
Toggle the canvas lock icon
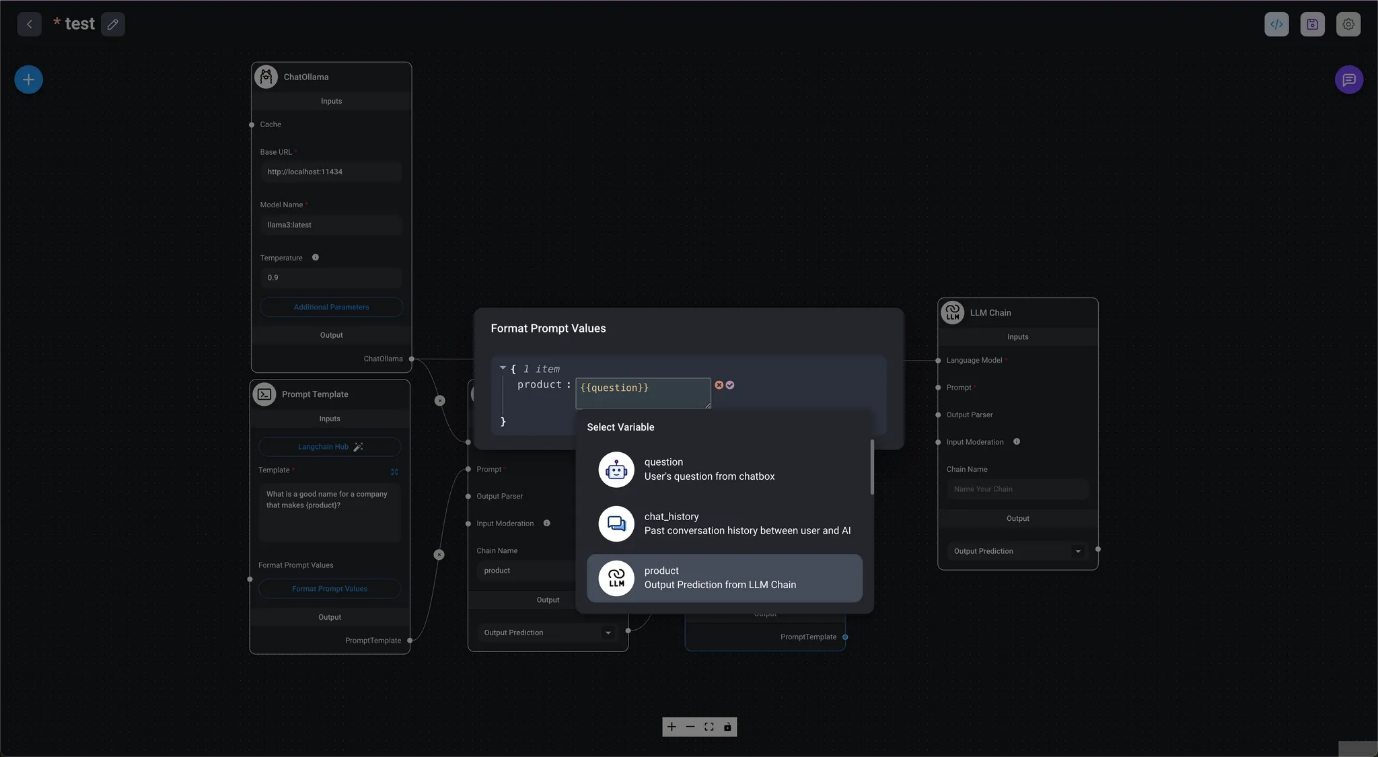click(x=728, y=727)
